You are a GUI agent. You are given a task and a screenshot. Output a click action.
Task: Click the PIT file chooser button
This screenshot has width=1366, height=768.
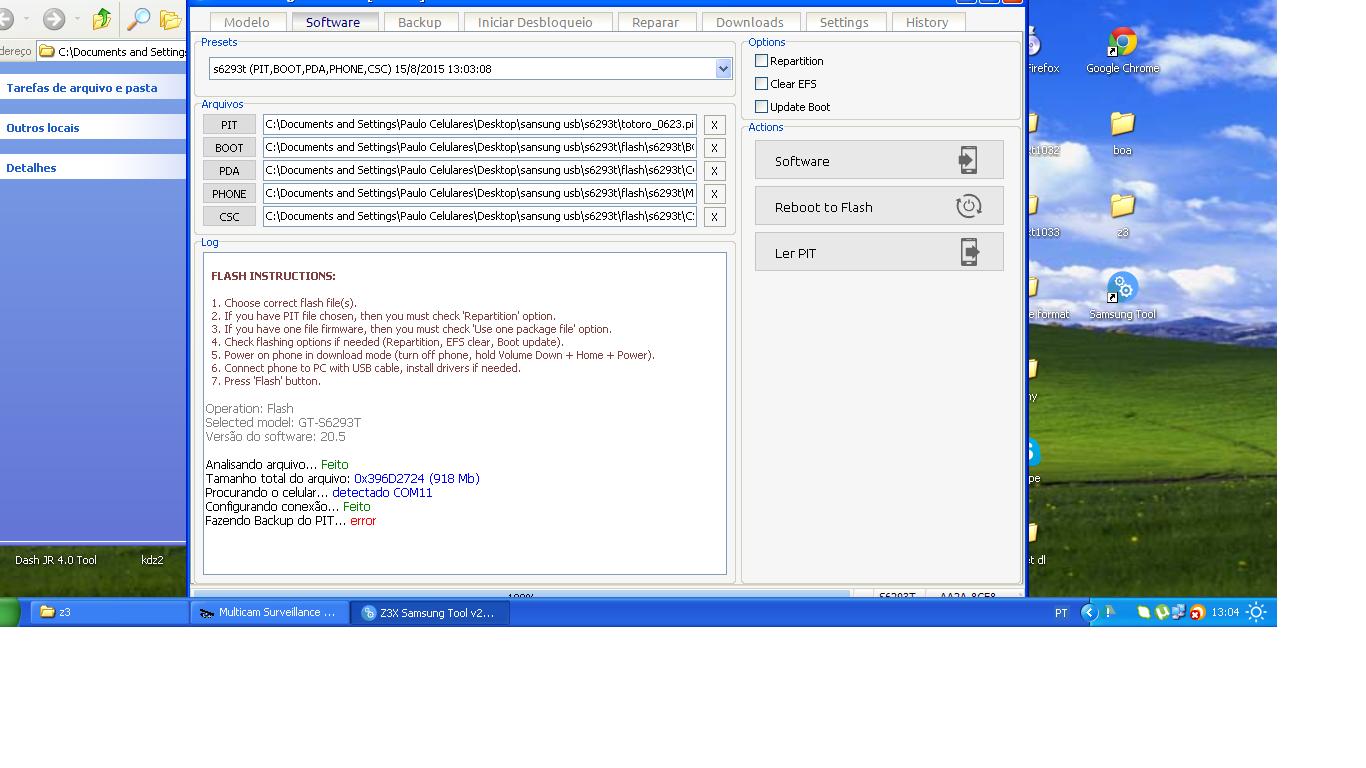229,125
